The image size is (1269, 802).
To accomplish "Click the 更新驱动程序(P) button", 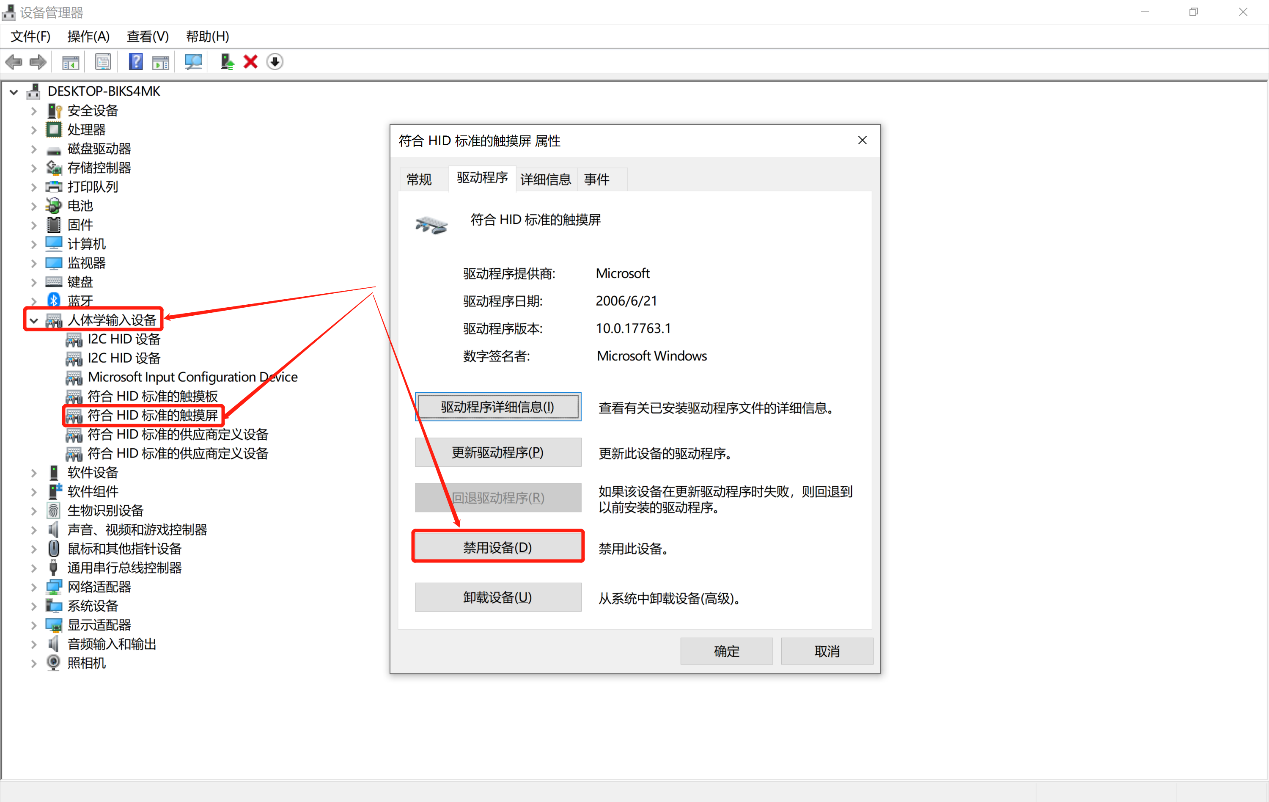I will pos(497,452).
